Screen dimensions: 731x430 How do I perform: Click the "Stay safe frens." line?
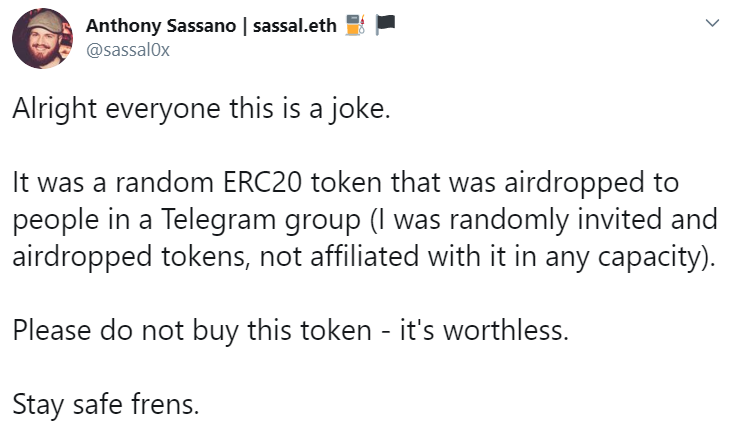[106, 404]
